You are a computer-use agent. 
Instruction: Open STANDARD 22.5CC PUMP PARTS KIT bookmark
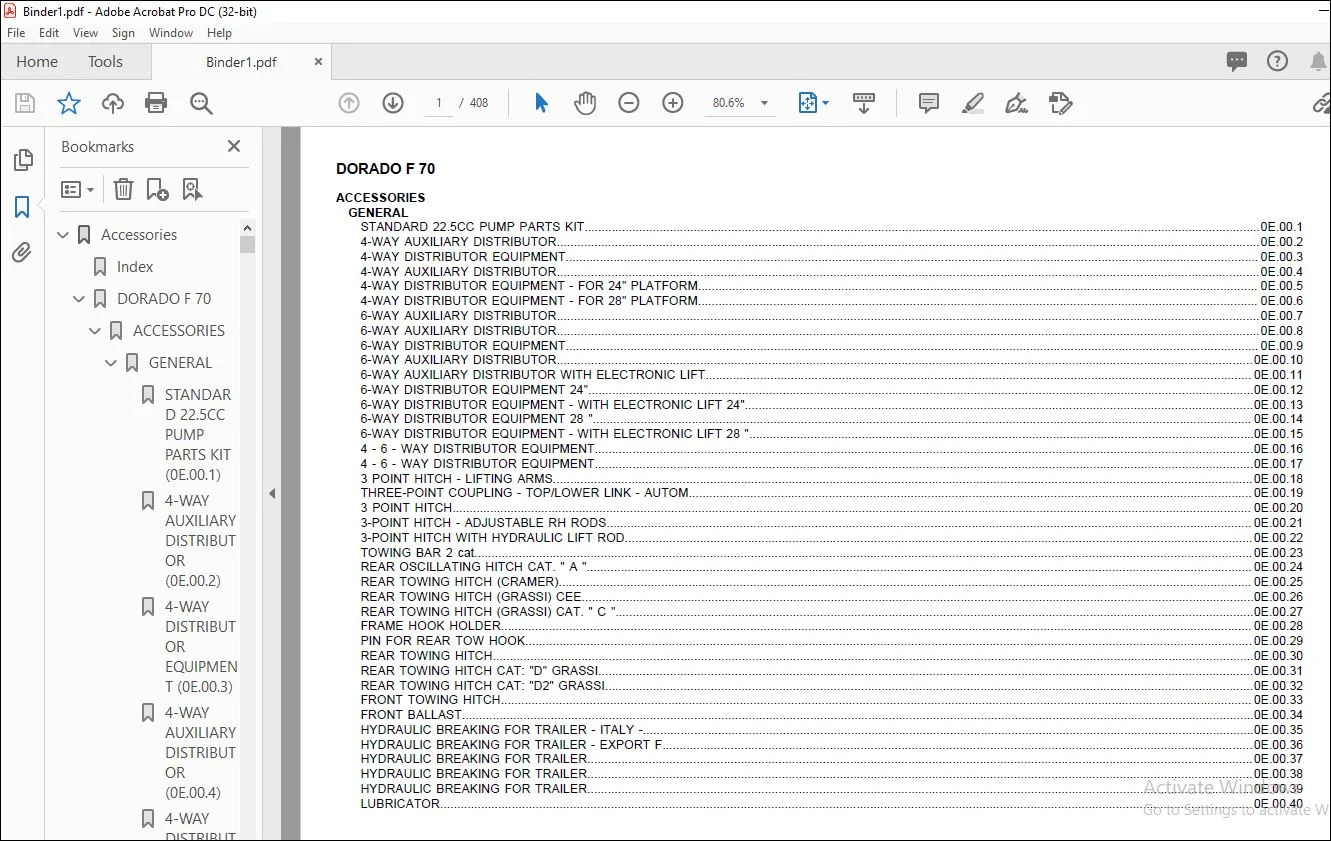click(x=198, y=435)
